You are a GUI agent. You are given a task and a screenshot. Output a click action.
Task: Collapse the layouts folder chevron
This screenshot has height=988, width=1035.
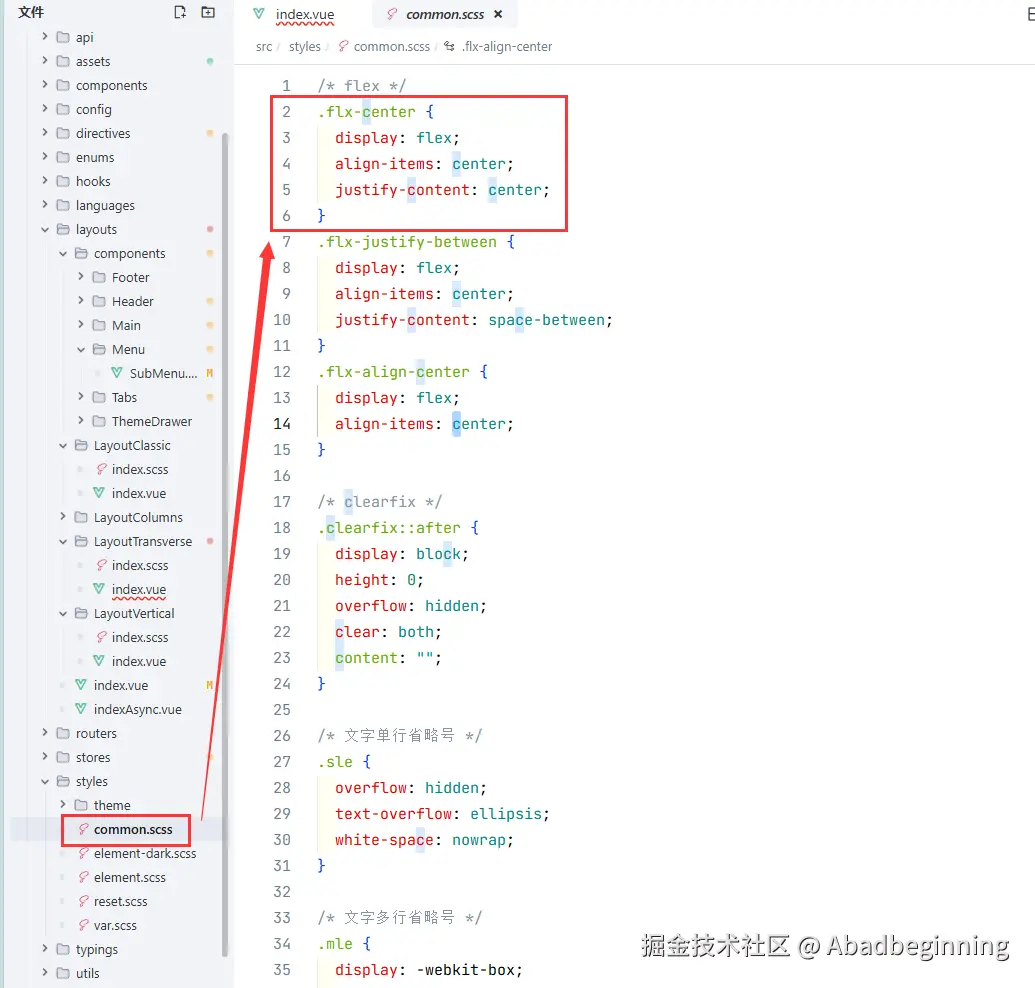[45, 229]
